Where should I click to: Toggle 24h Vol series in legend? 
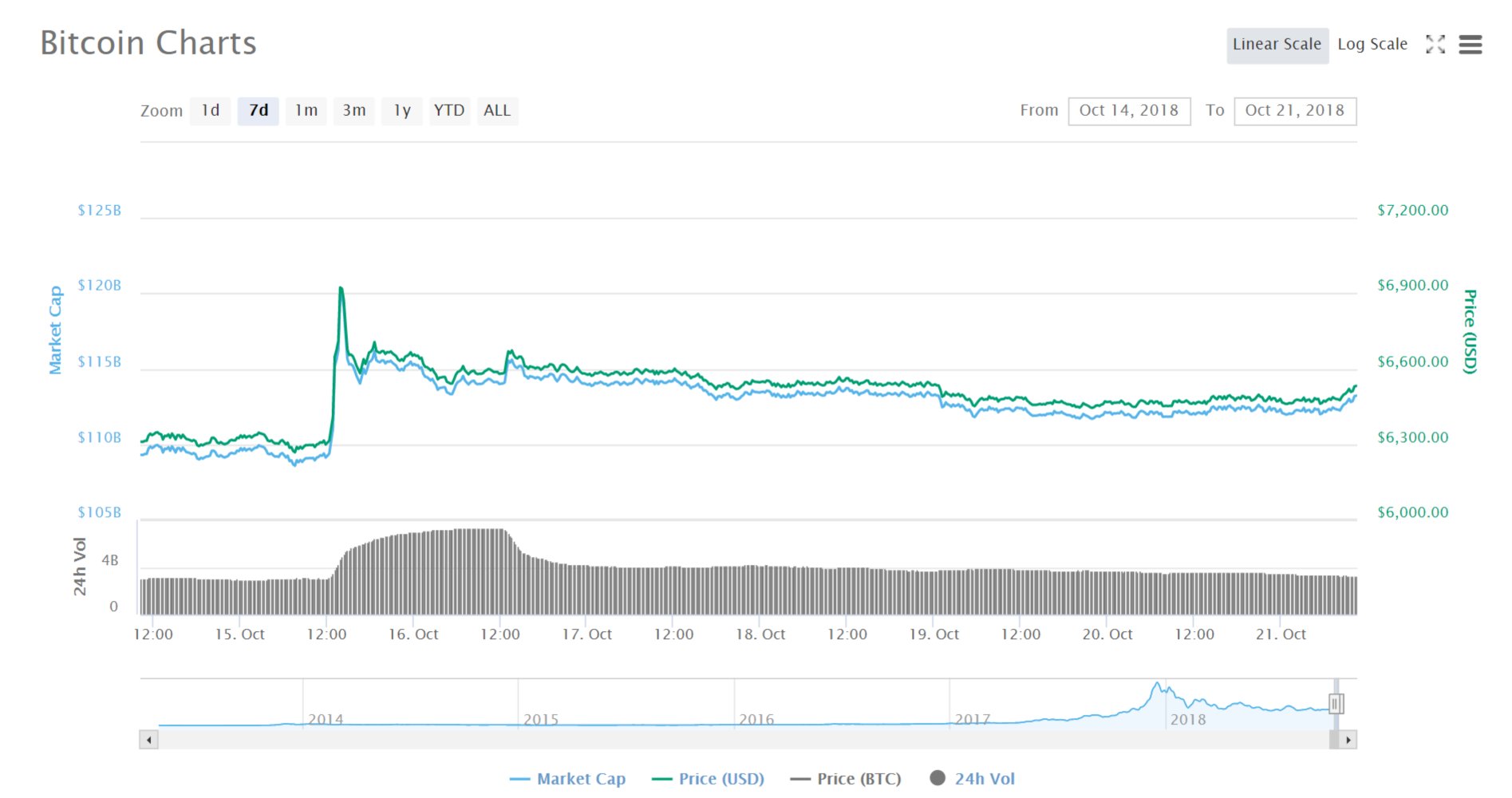pyautogui.click(x=973, y=779)
